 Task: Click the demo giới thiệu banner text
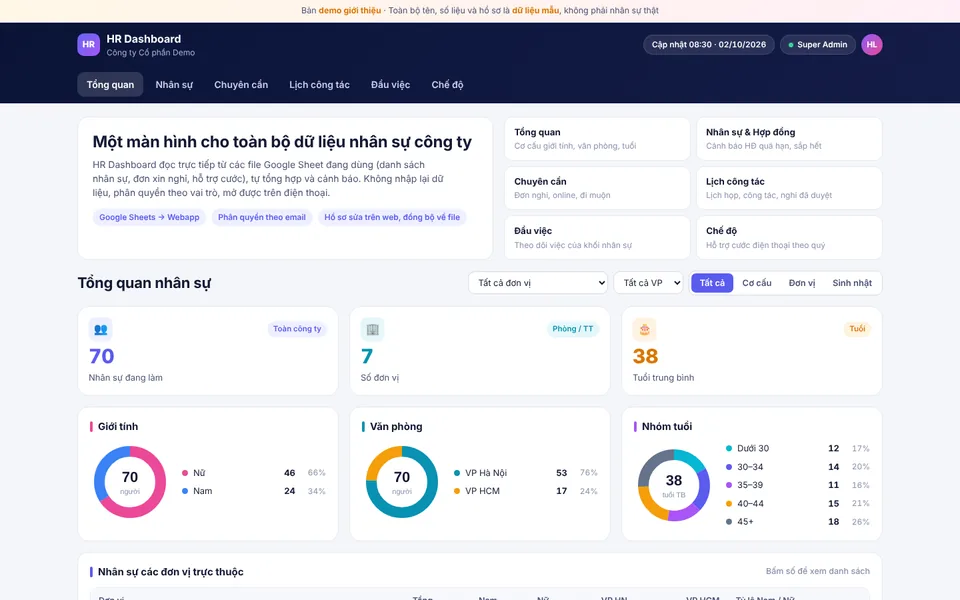coord(350,10)
